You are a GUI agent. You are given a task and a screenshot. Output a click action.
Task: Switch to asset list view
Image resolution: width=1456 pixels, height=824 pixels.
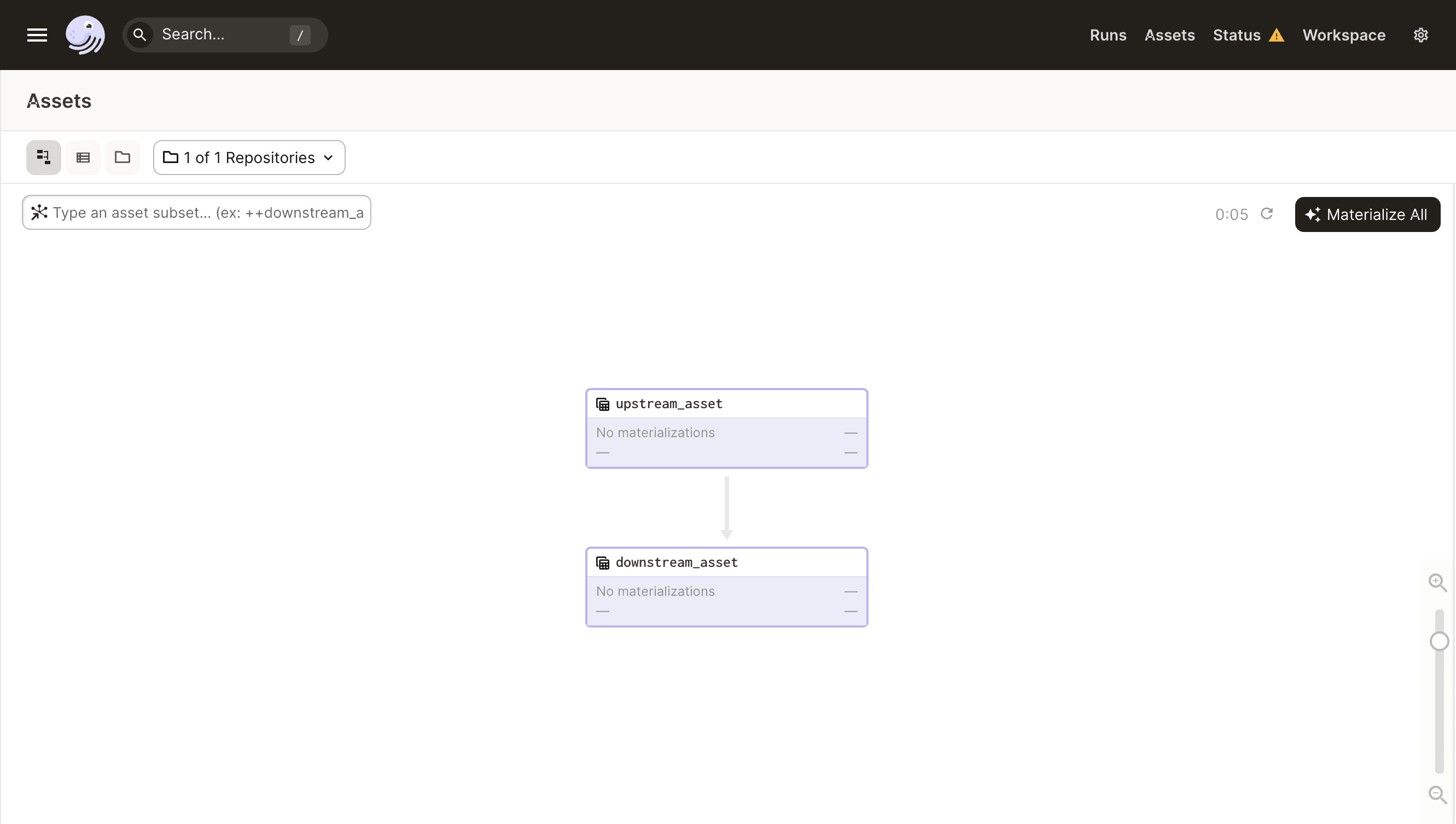coord(83,158)
